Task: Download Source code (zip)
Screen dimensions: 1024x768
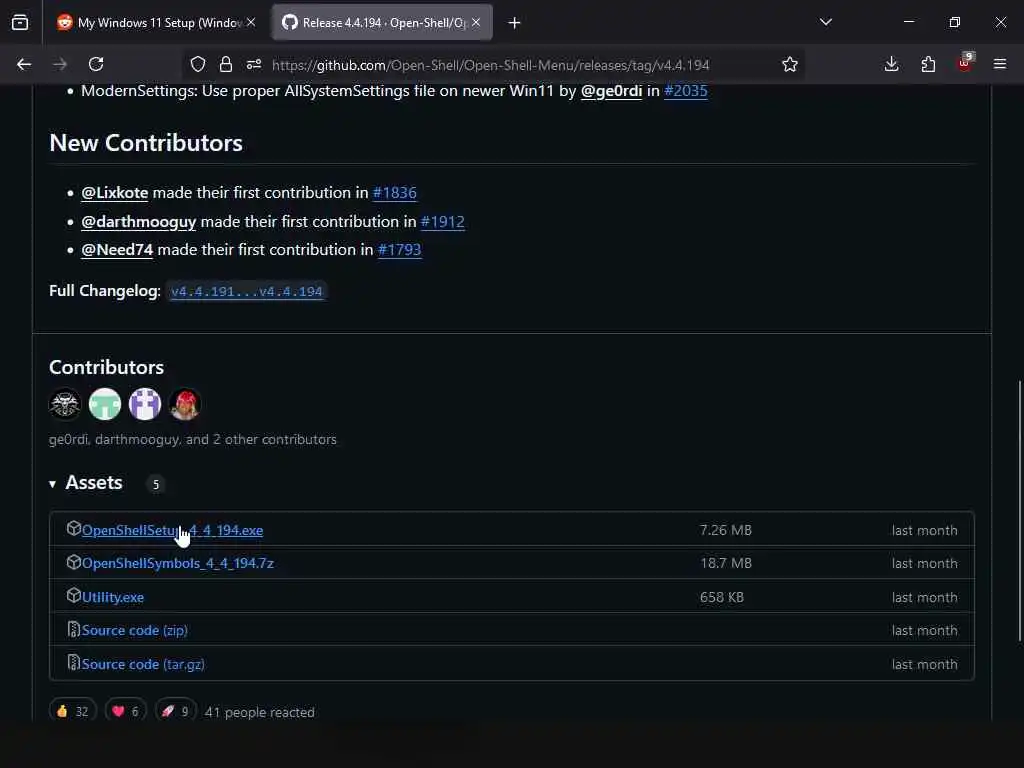Action: 135,631
